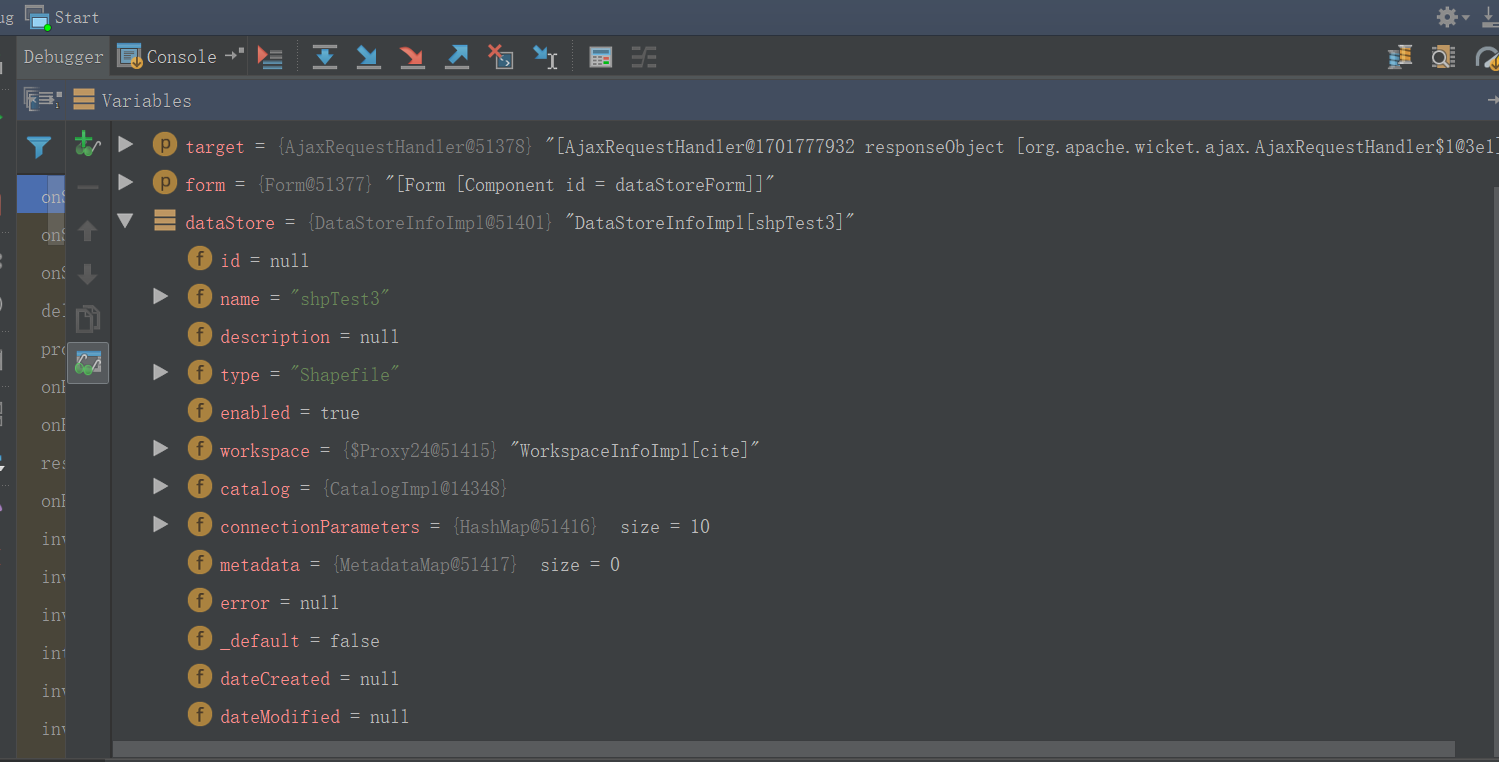Click the Show Execution Point icon
The height and width of the screenshot is (762, 1499).
pos(270,57)
